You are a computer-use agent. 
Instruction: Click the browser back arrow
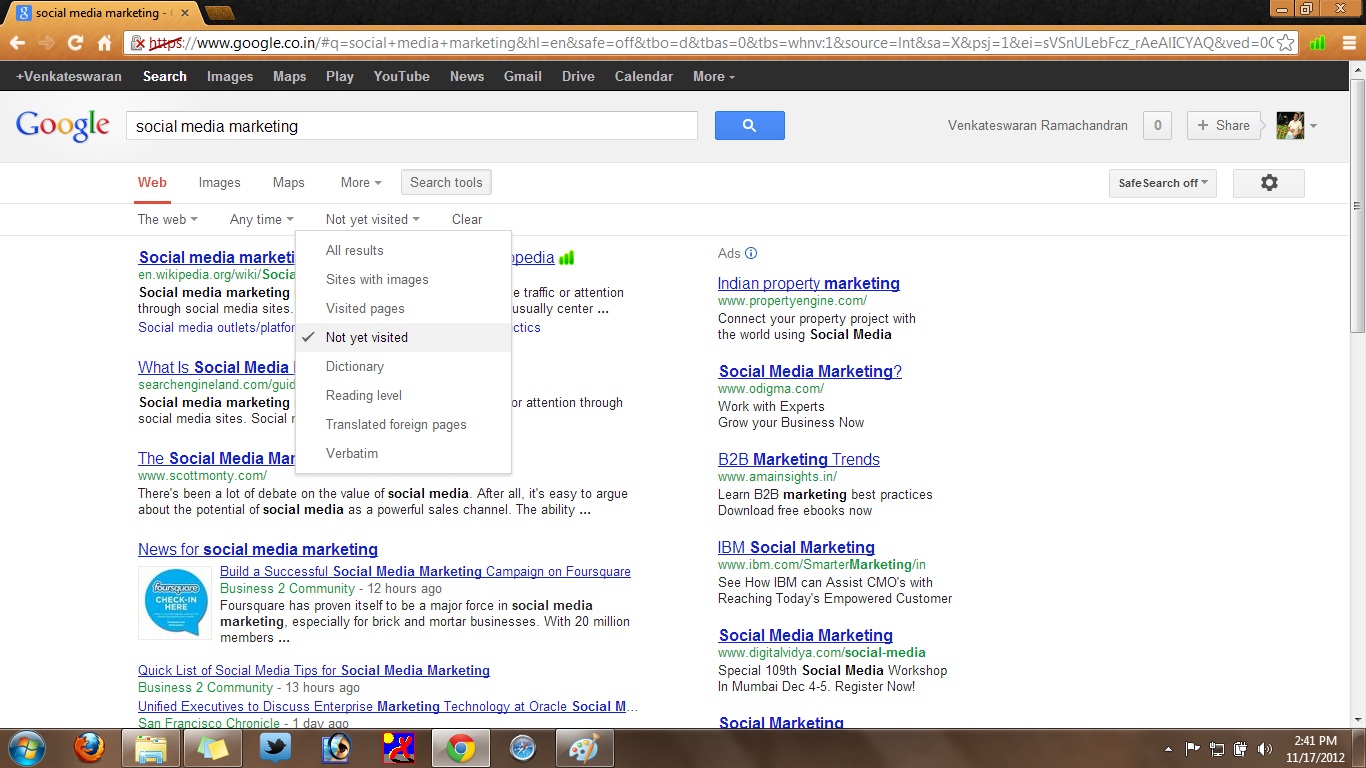17,43
